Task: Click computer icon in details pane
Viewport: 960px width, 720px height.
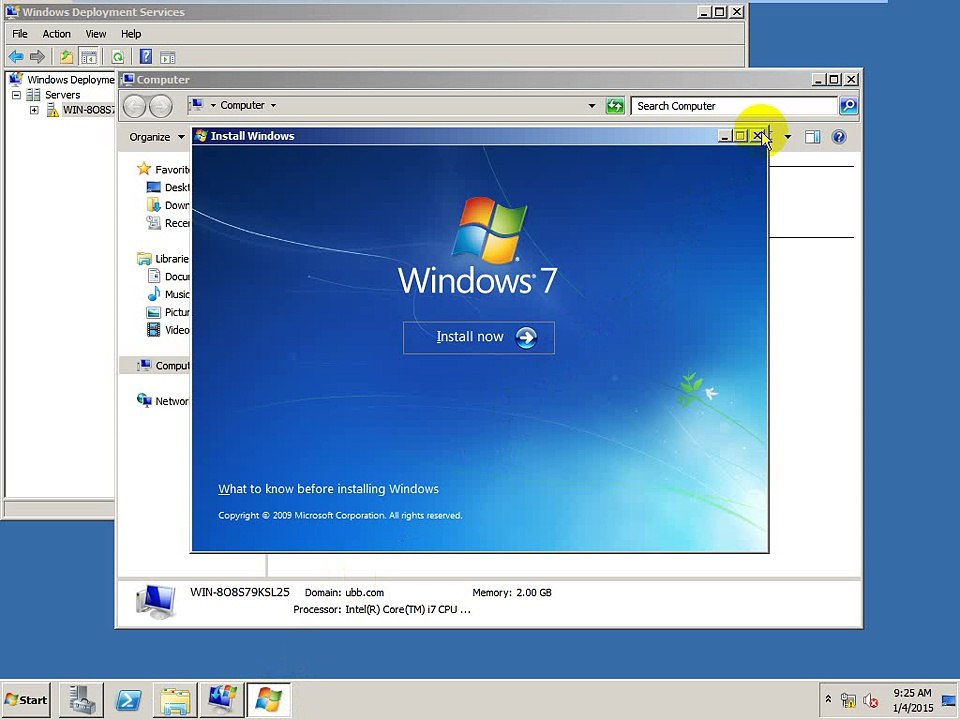Action: point(156,601)
